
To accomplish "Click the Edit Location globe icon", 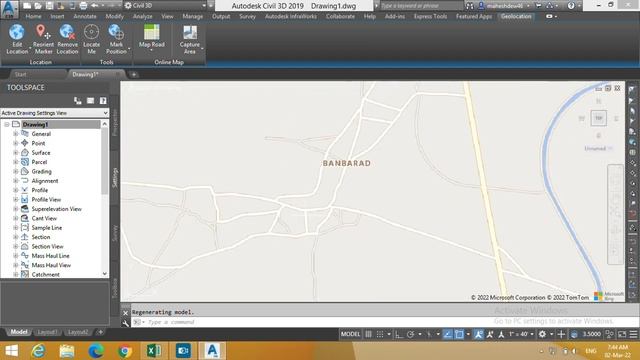I will 17,32.
